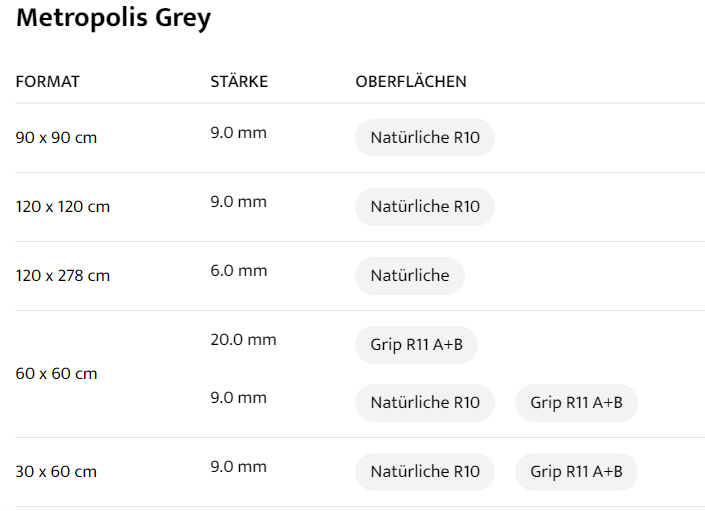Screen dimensions: 705x511
Task: Pick Grip R11 A+B for 60 x 60 cm 9.0 mm
Action: click(x=576, y=403)
